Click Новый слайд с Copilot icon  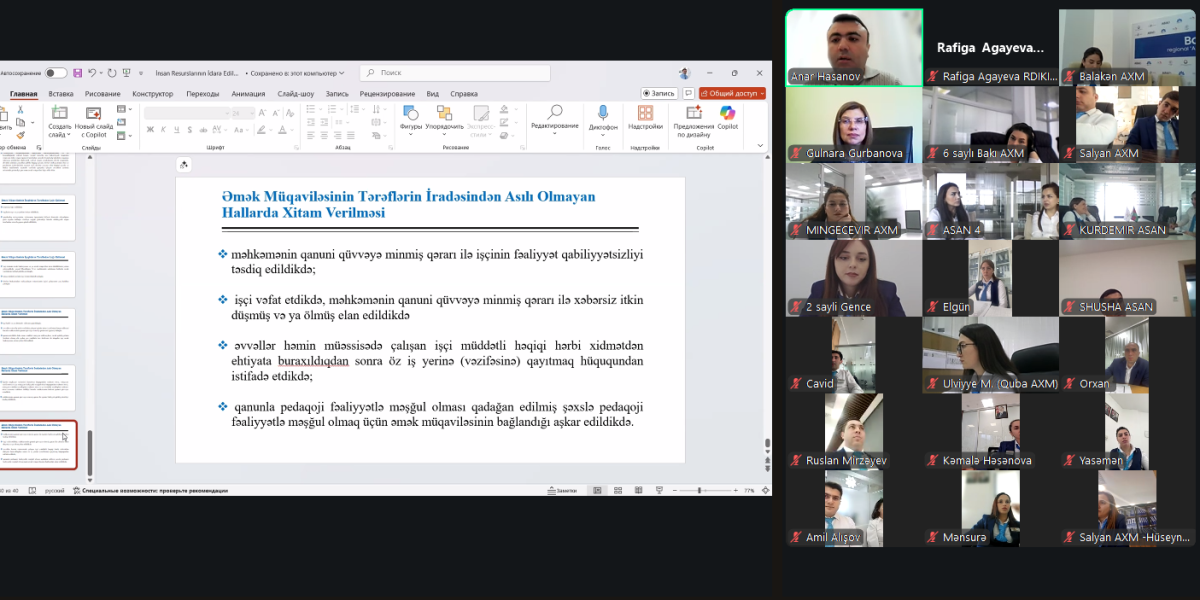(93, 114)
